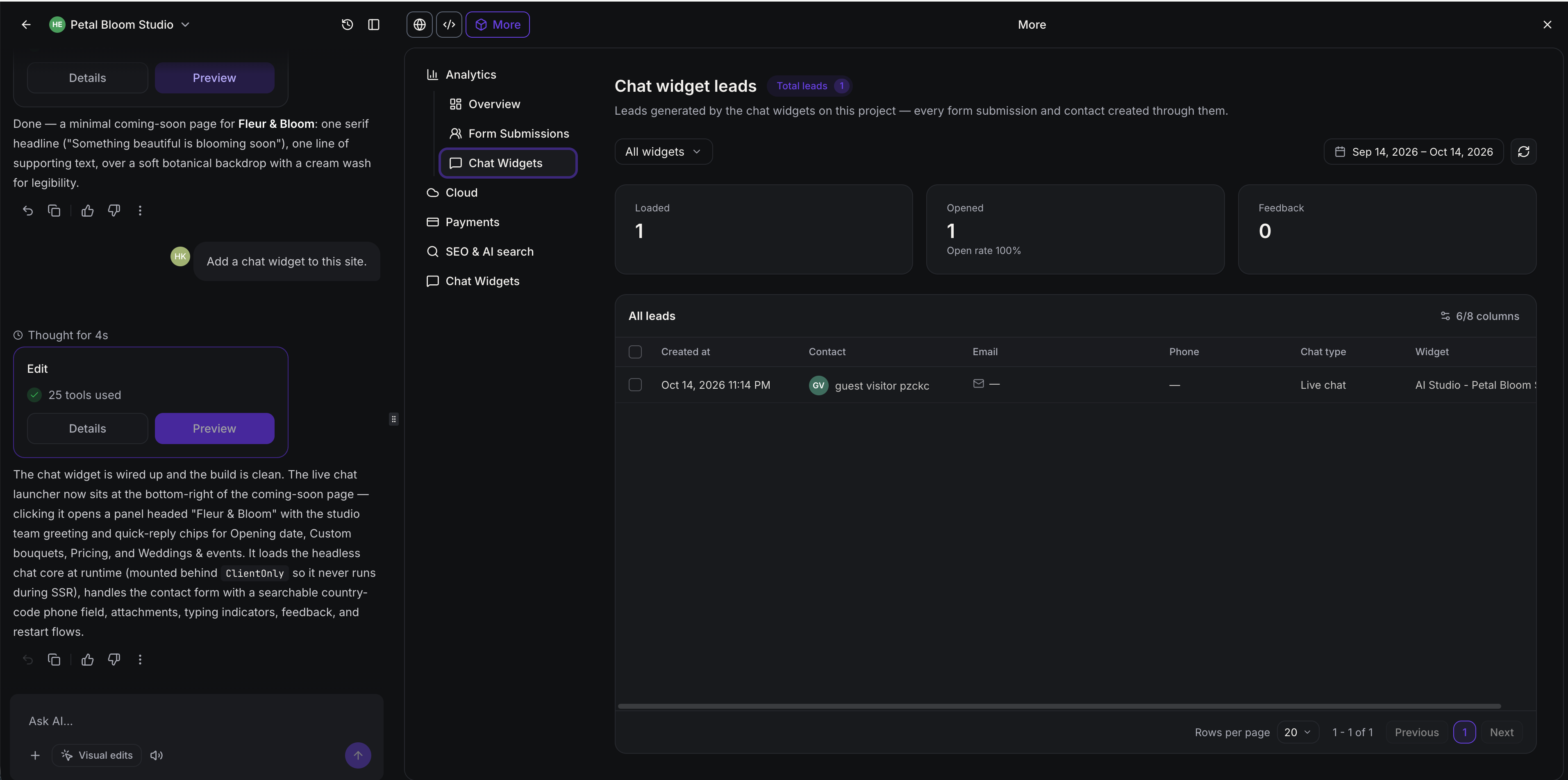Screen dimensions: 1568x780
Task: Change rows per page from 20
Action: (x=1297, y=732)
